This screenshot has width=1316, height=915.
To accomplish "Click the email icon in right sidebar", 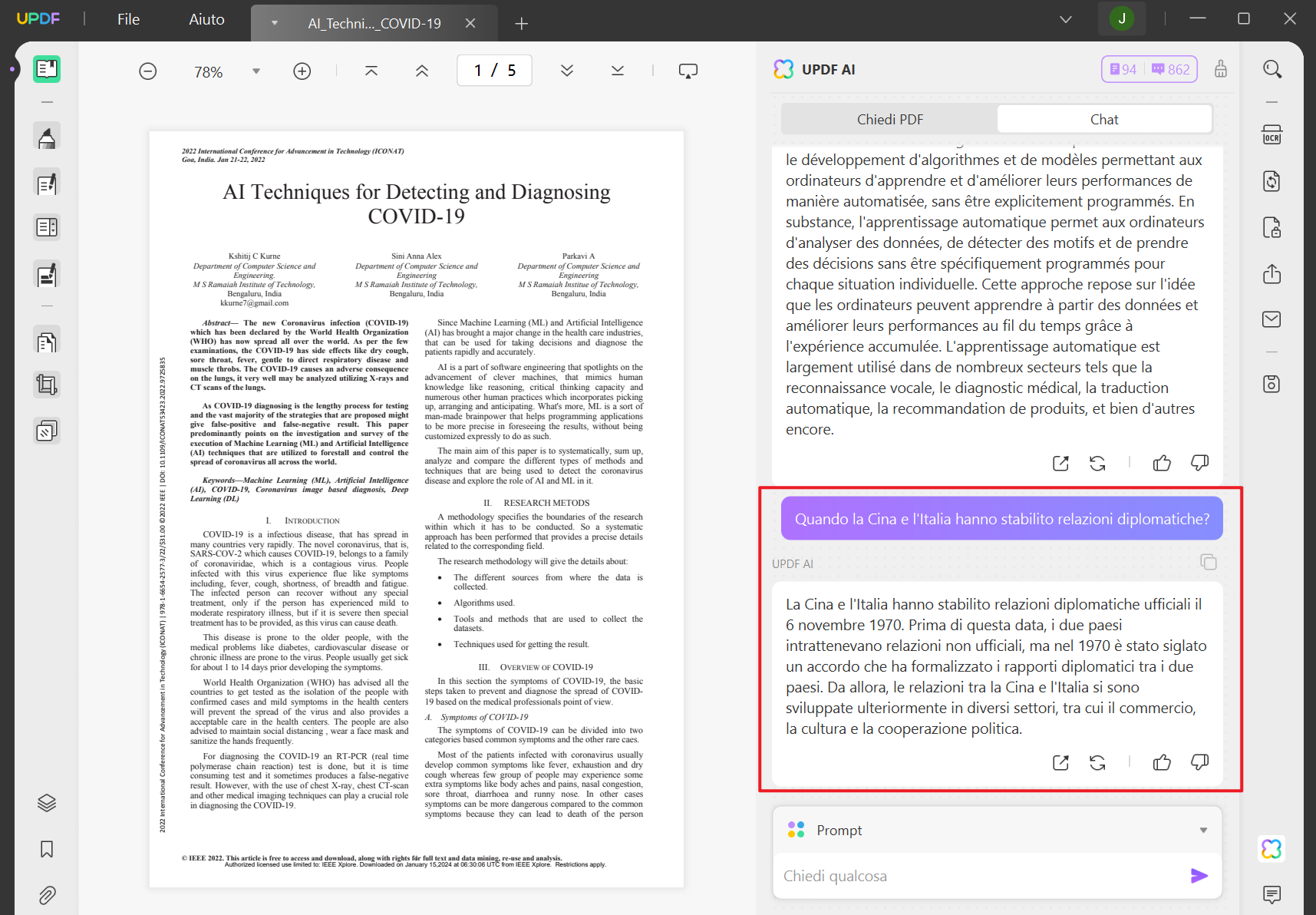I will [x=1271, y=319].
